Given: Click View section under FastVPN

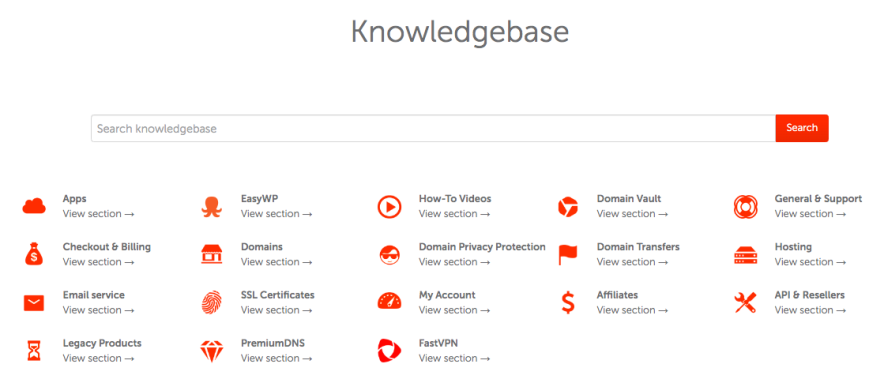Looking at the screenshot, I should click(454, 358).
